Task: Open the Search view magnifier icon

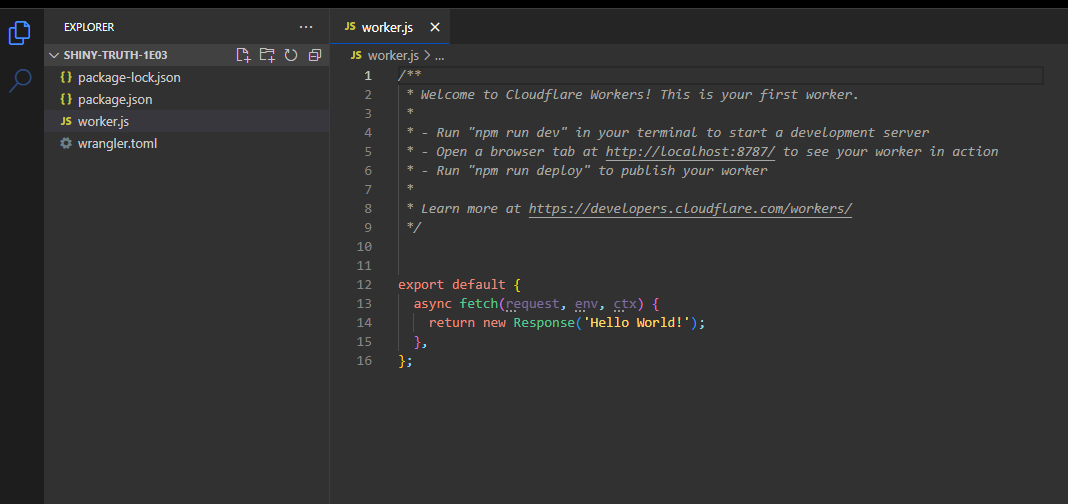Action: tap(20, 80)
